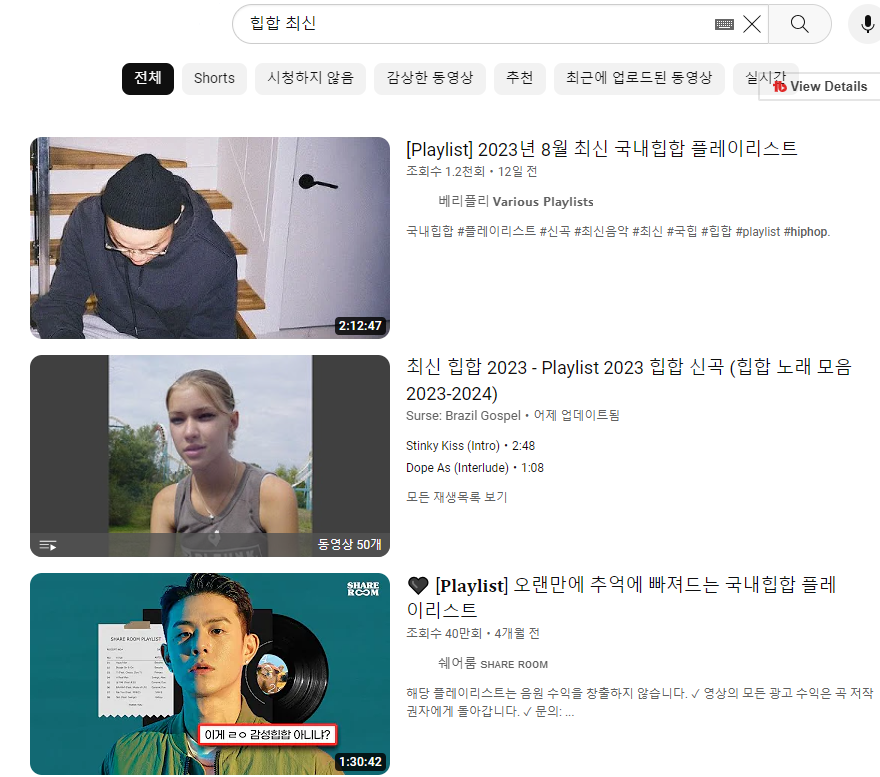This screenshot has height=777, width=880.
Task: Open the 감상한 동영상 filter option
Action: coord(430,78)
